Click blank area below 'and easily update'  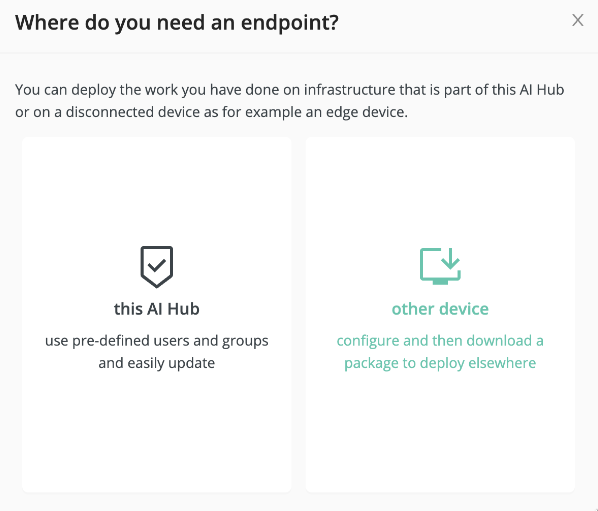[x=157, y=431]
